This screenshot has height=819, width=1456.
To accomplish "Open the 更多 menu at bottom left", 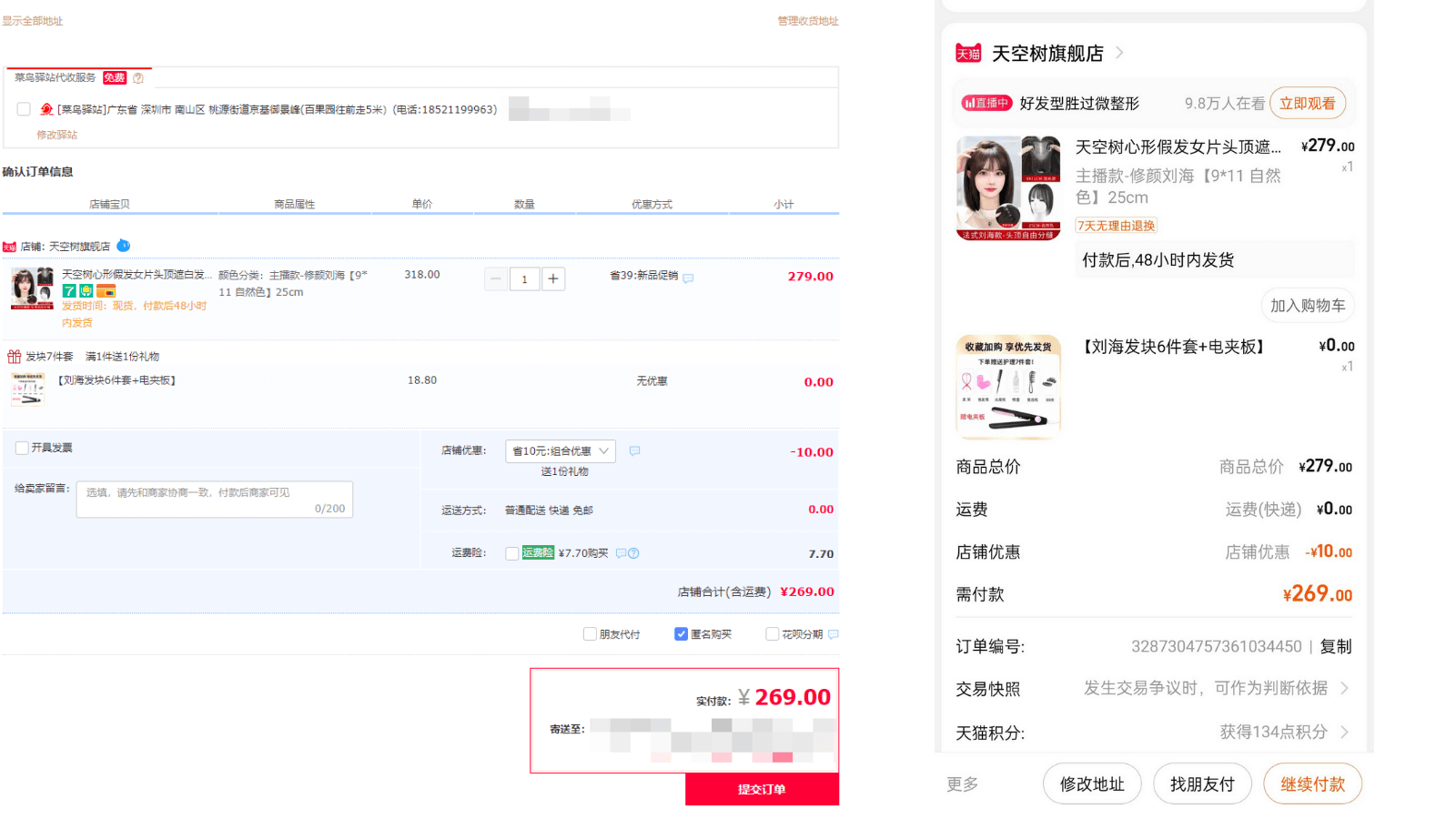I will [961, 784].
